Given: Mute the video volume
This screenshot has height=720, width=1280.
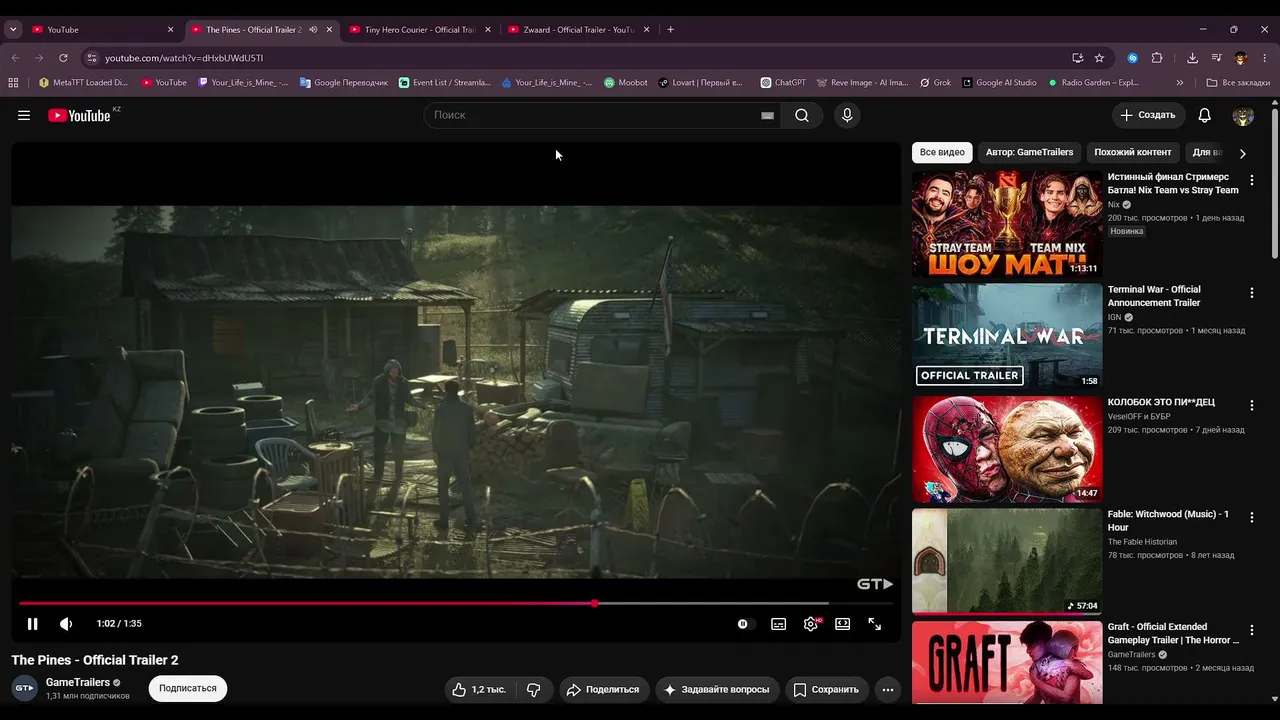Looking at the screenshot, I should (66, 624).
